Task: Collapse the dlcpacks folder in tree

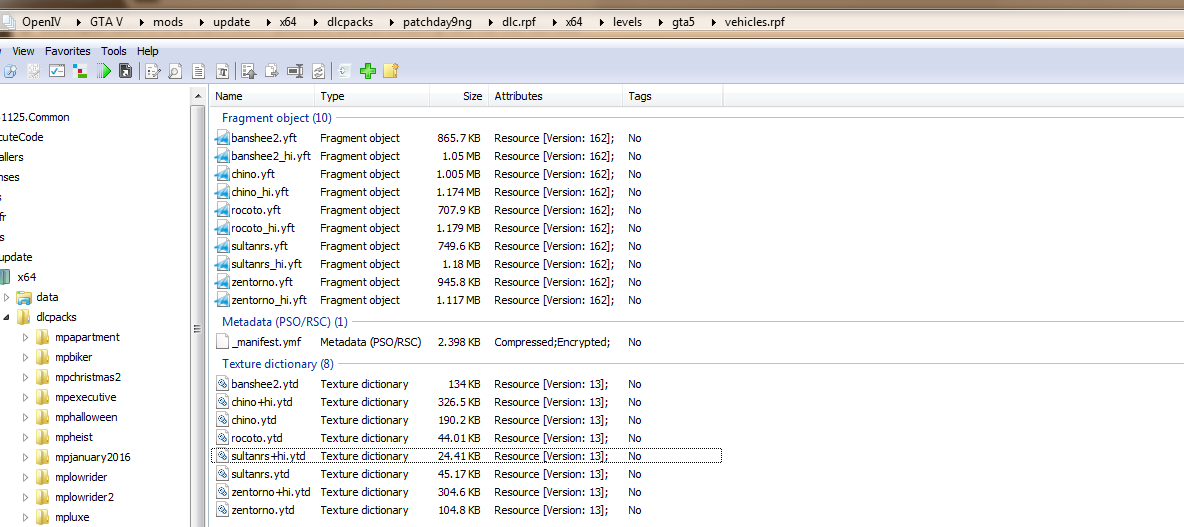Action: tap(7, 317)
